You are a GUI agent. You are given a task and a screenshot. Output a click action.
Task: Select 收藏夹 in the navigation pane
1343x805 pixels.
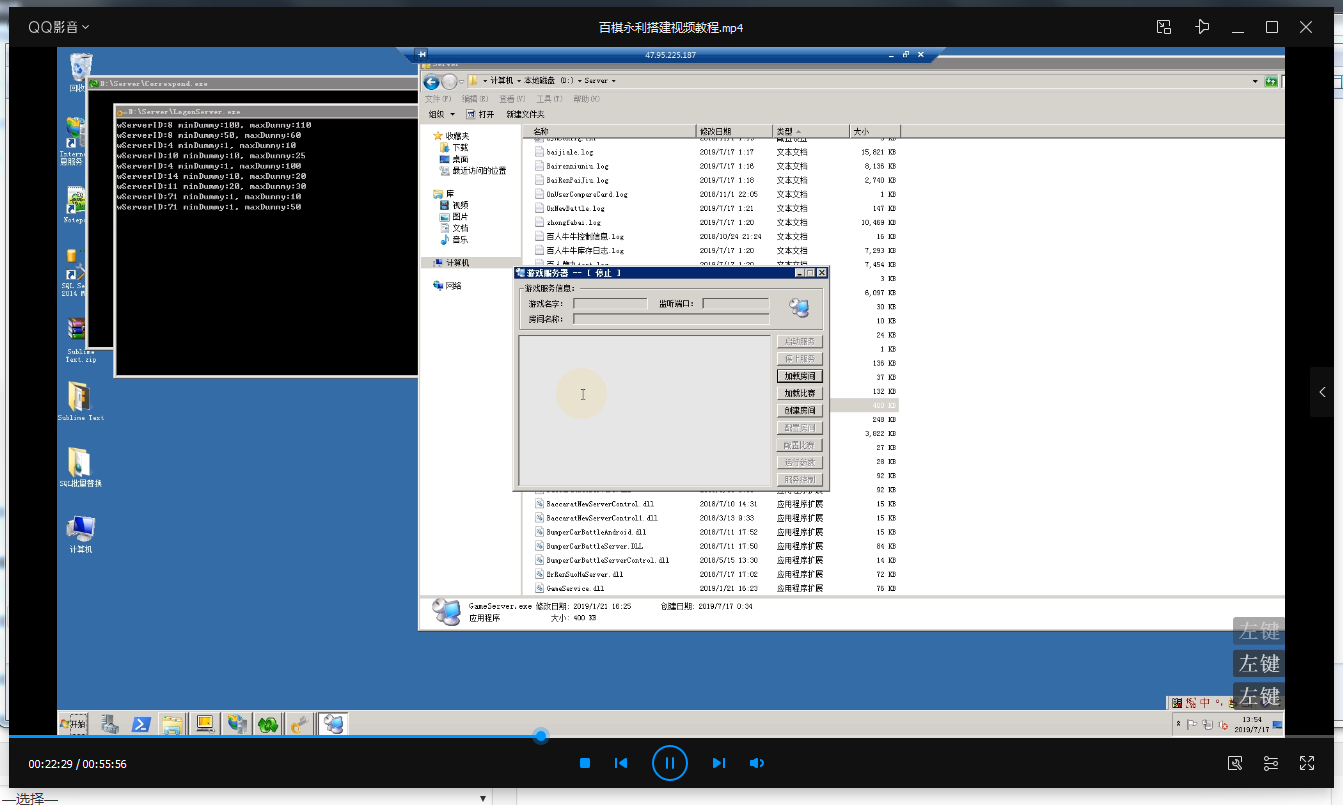tap(450, 135)
